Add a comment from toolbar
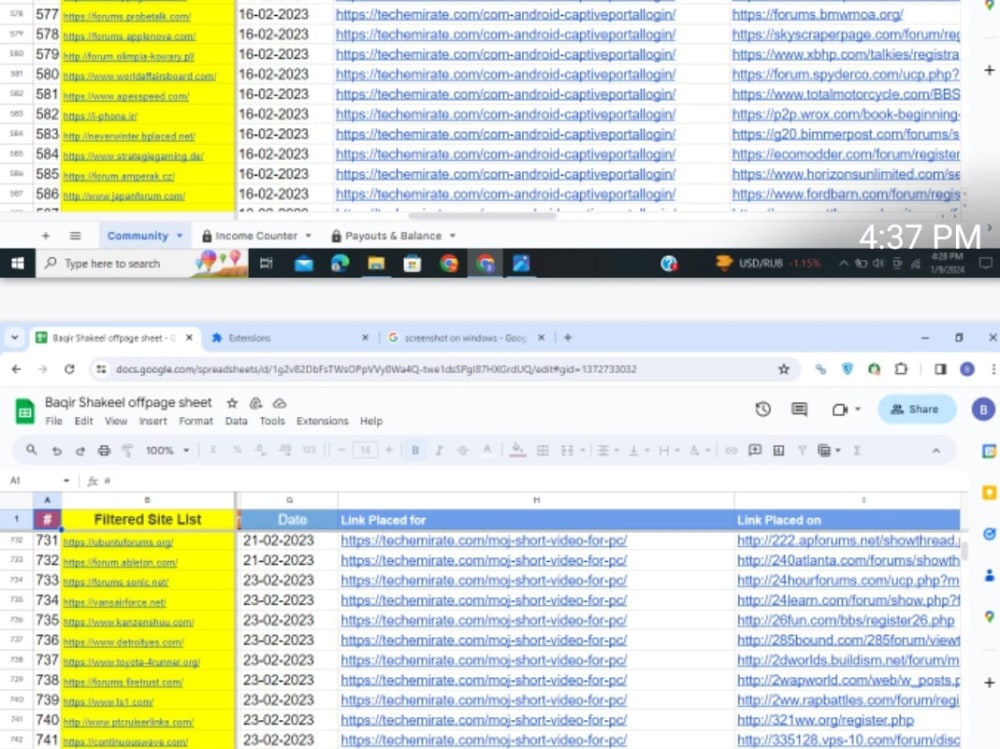 (x=754, y=450)
